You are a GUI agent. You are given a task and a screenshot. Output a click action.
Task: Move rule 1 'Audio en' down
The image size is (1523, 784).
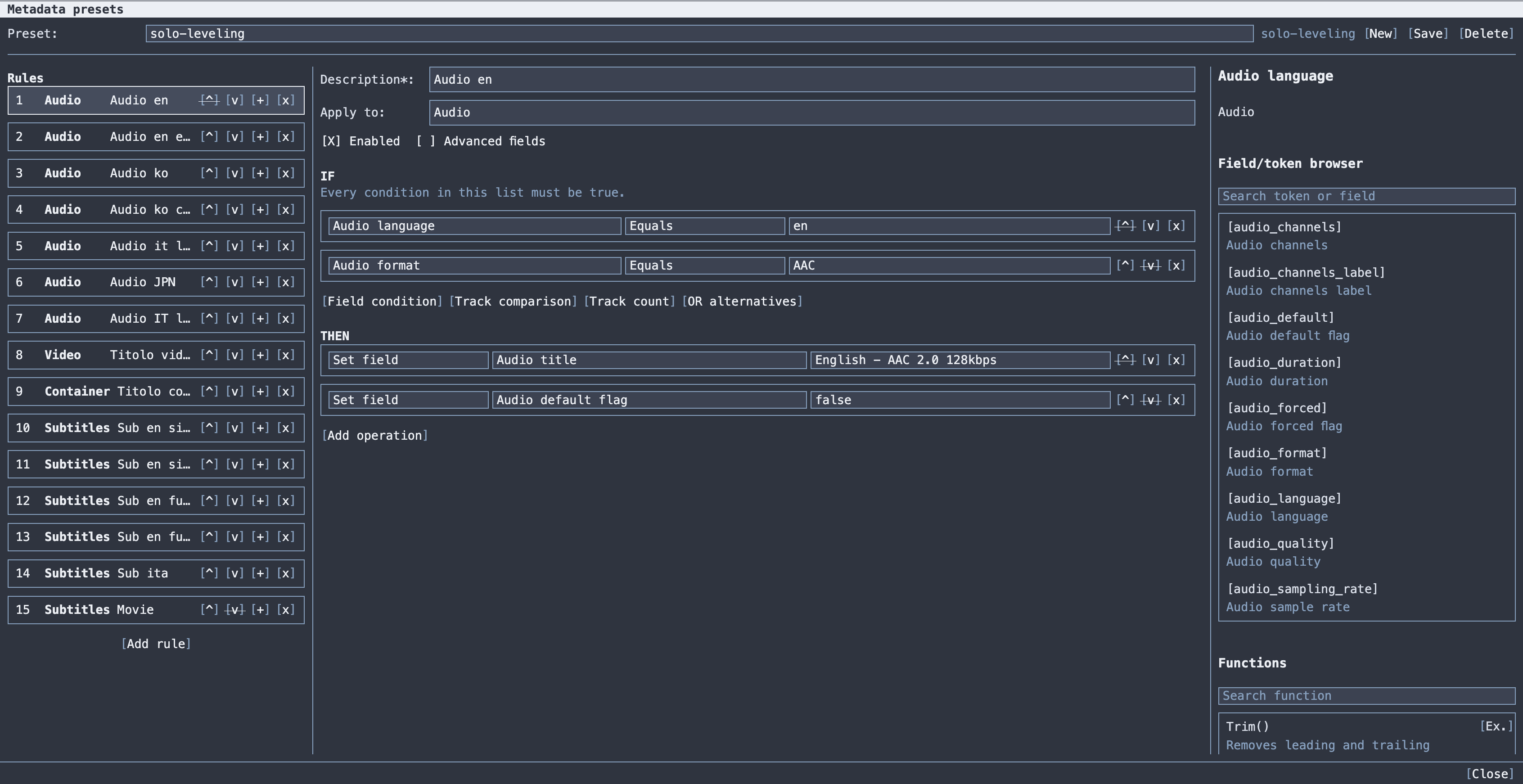(235, 100)
